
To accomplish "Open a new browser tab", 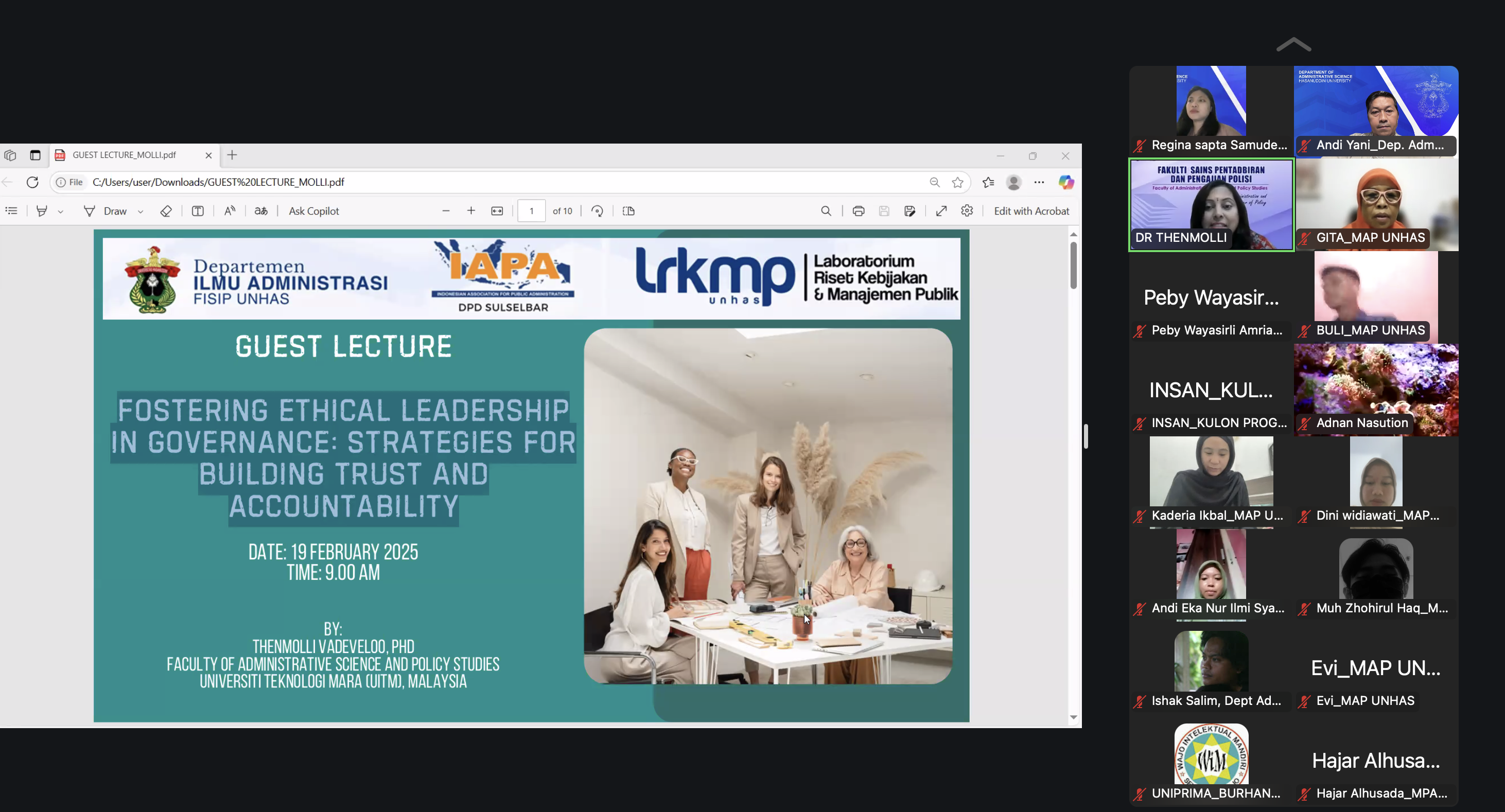I will pos(232,155).
